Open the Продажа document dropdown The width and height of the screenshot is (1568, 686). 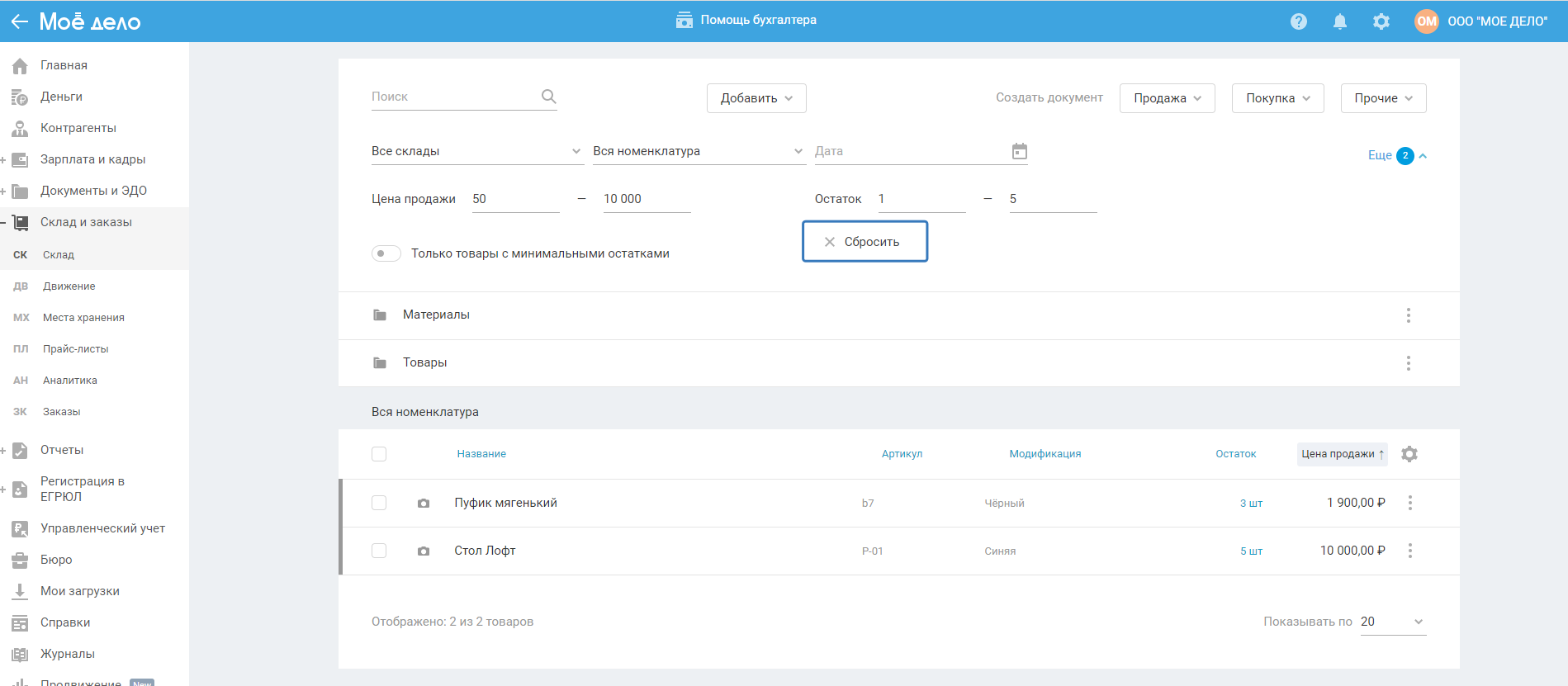(1166, 98)
